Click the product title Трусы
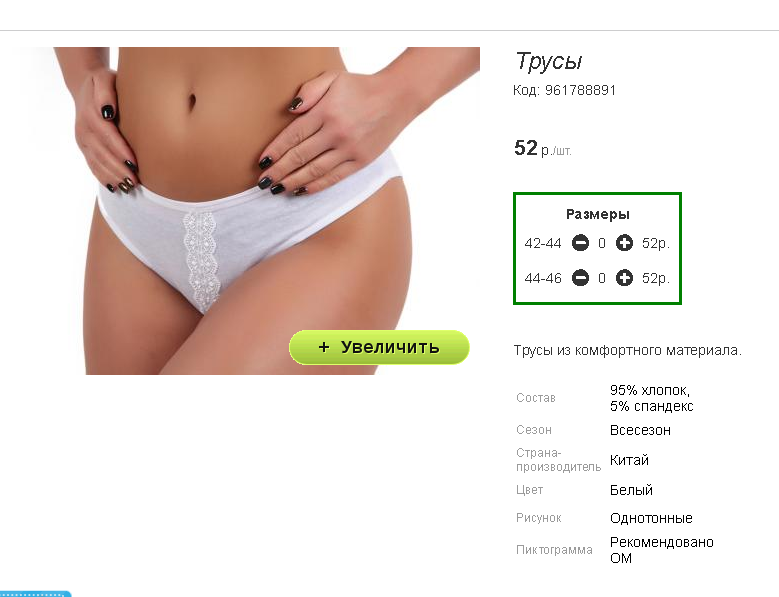The height and width of the screenshot is (597, 779). click(548, 62)
